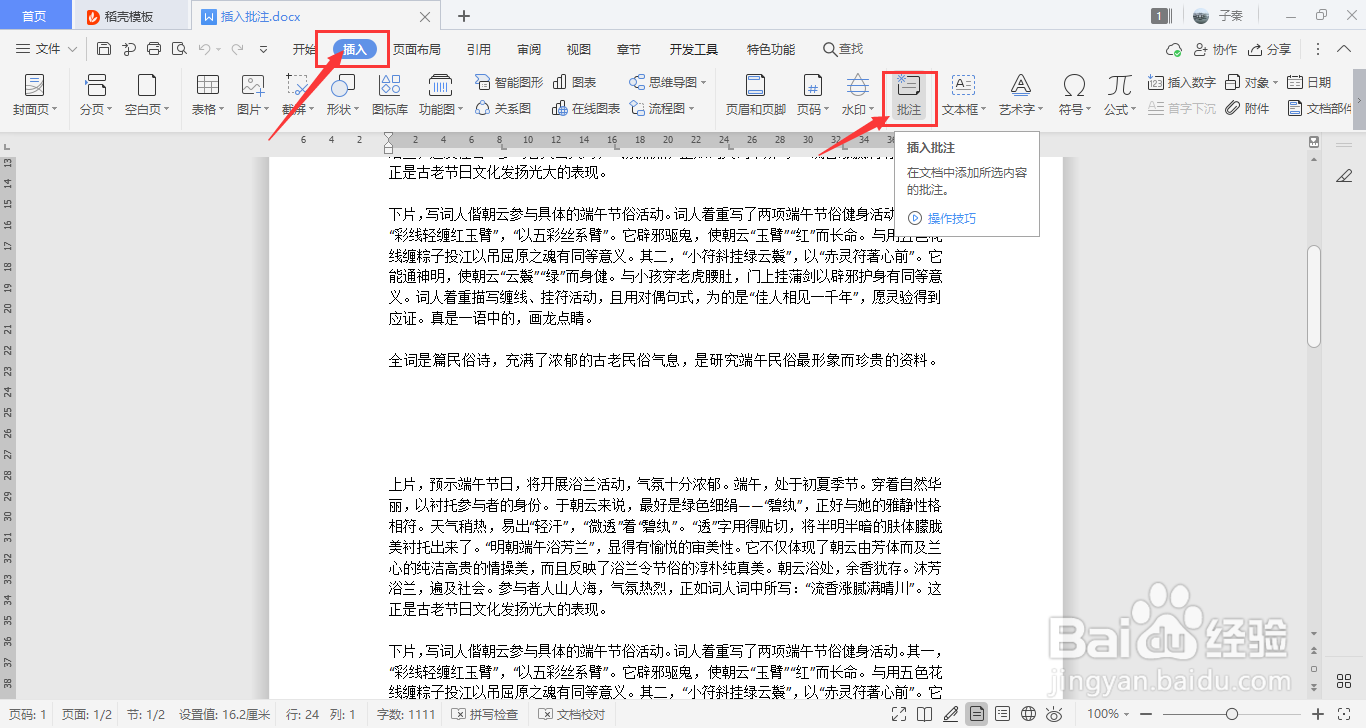1366x728 pixels.
Task: Open the 文件 file menu
Action: (47, 49)
